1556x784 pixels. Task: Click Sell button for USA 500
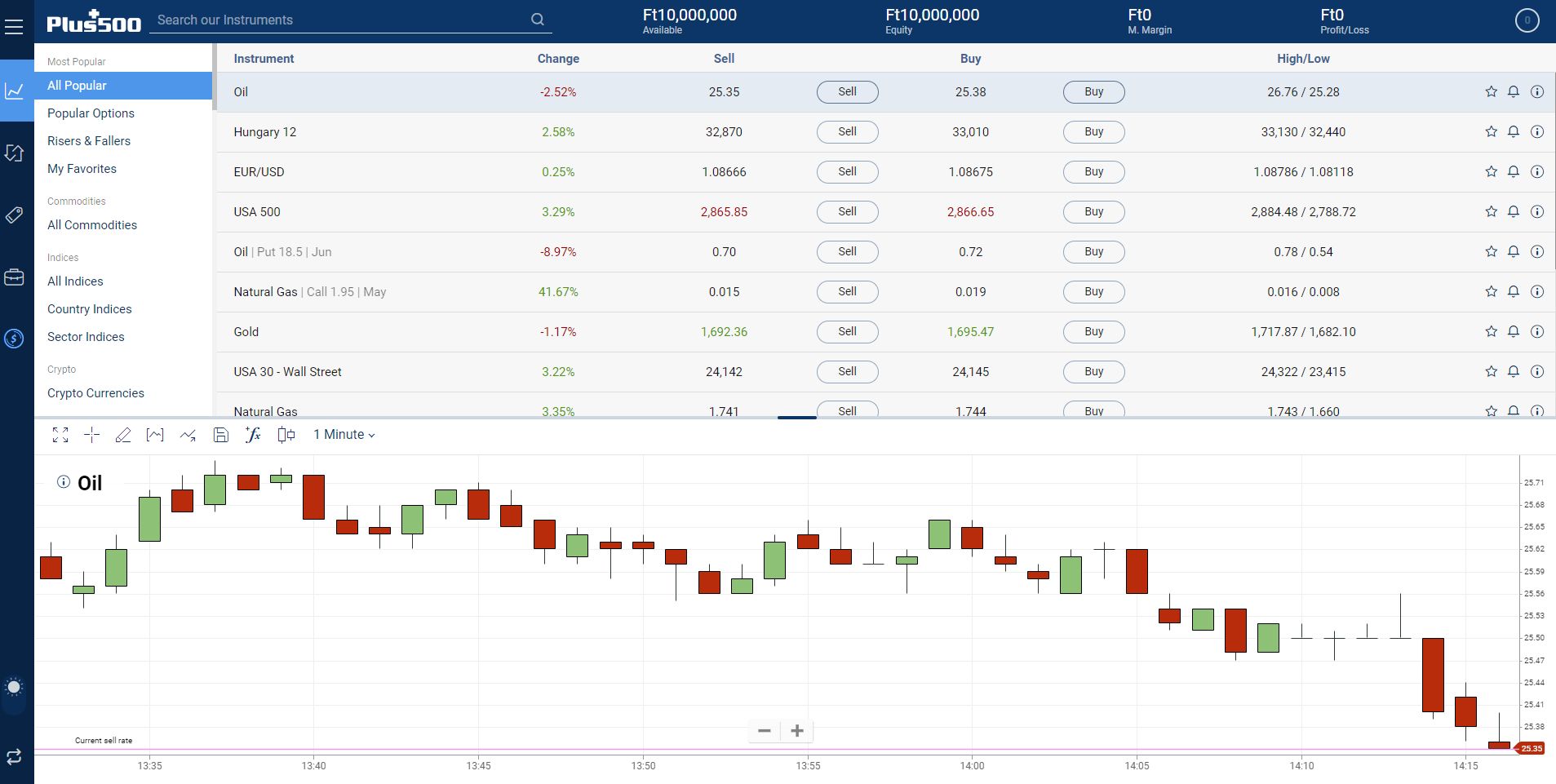click(847, 212)
